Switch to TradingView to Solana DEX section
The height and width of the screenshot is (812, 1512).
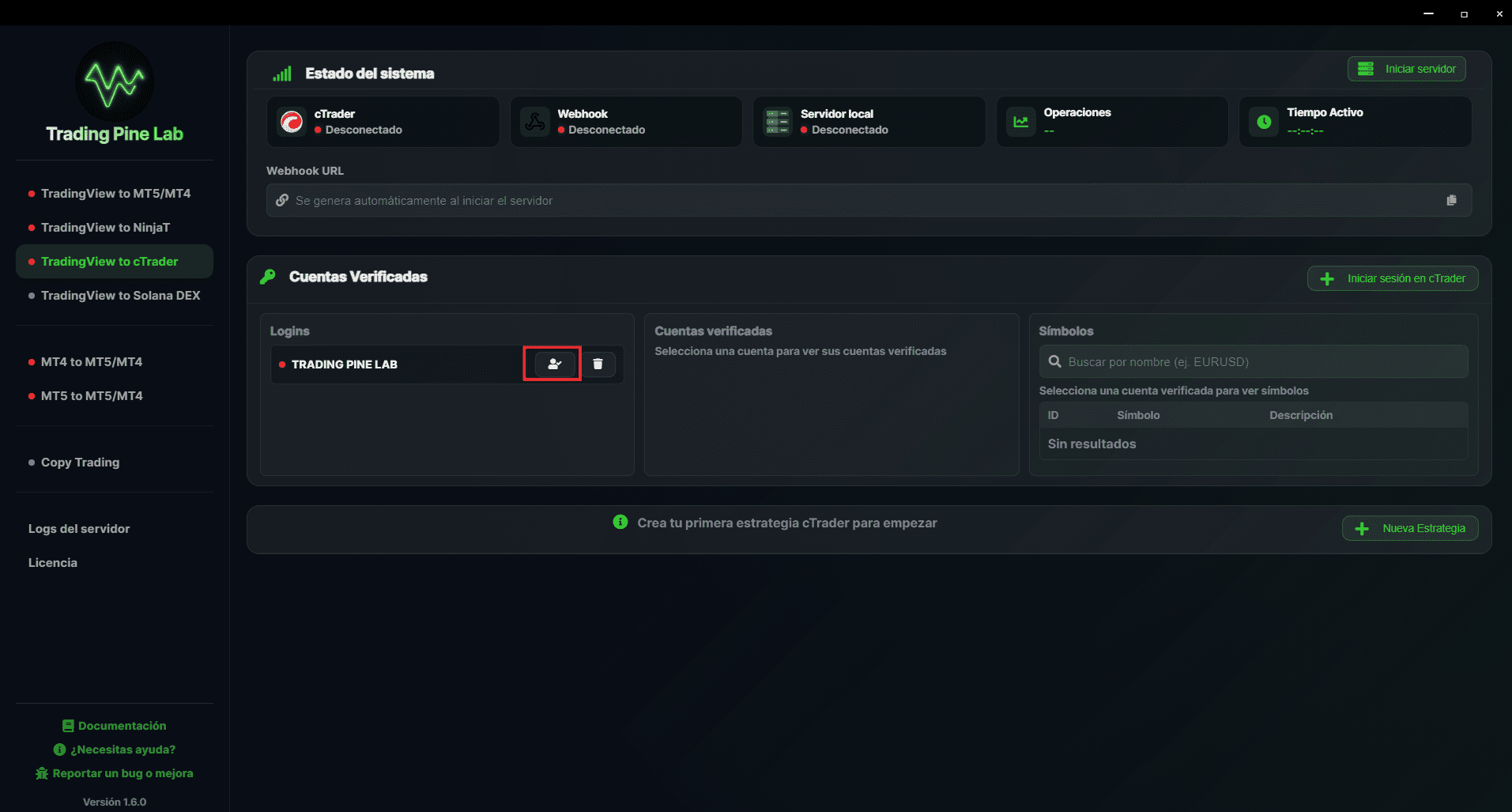click(x=120, y=295)
